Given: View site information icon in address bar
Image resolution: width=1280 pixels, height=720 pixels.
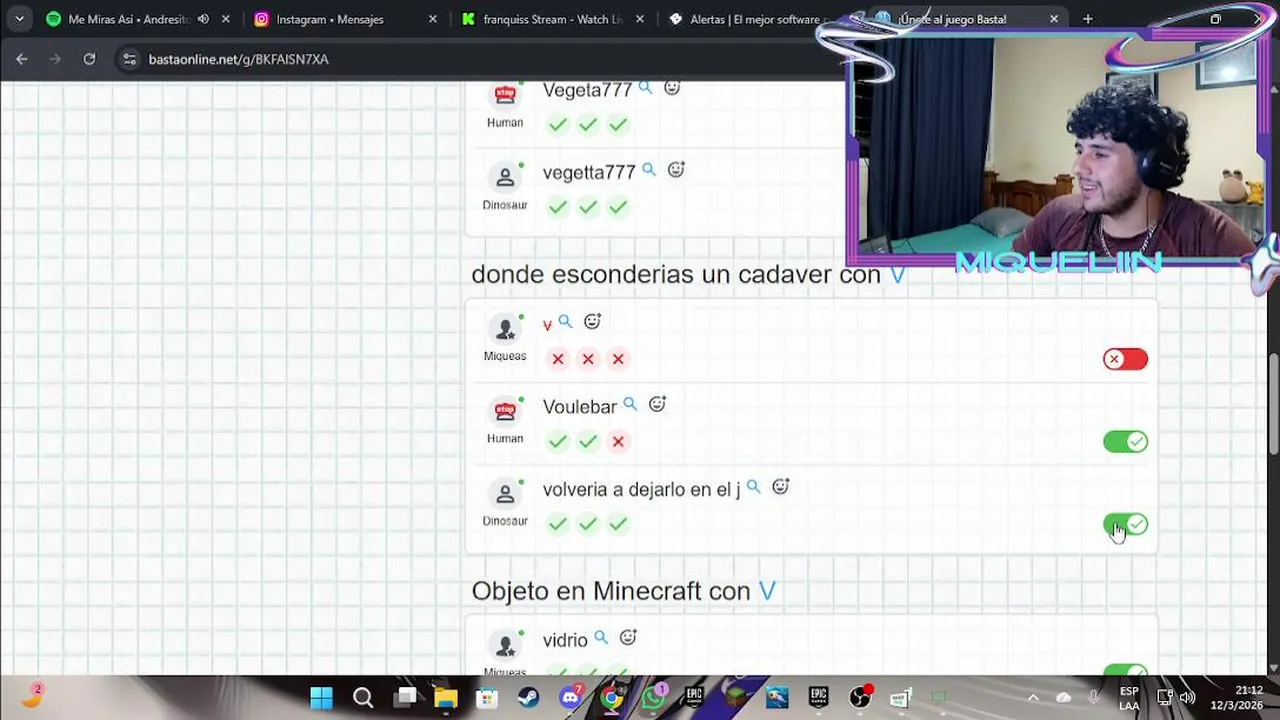Looking at the screenshot, I should pyautogui.click(x=129, y=59).
